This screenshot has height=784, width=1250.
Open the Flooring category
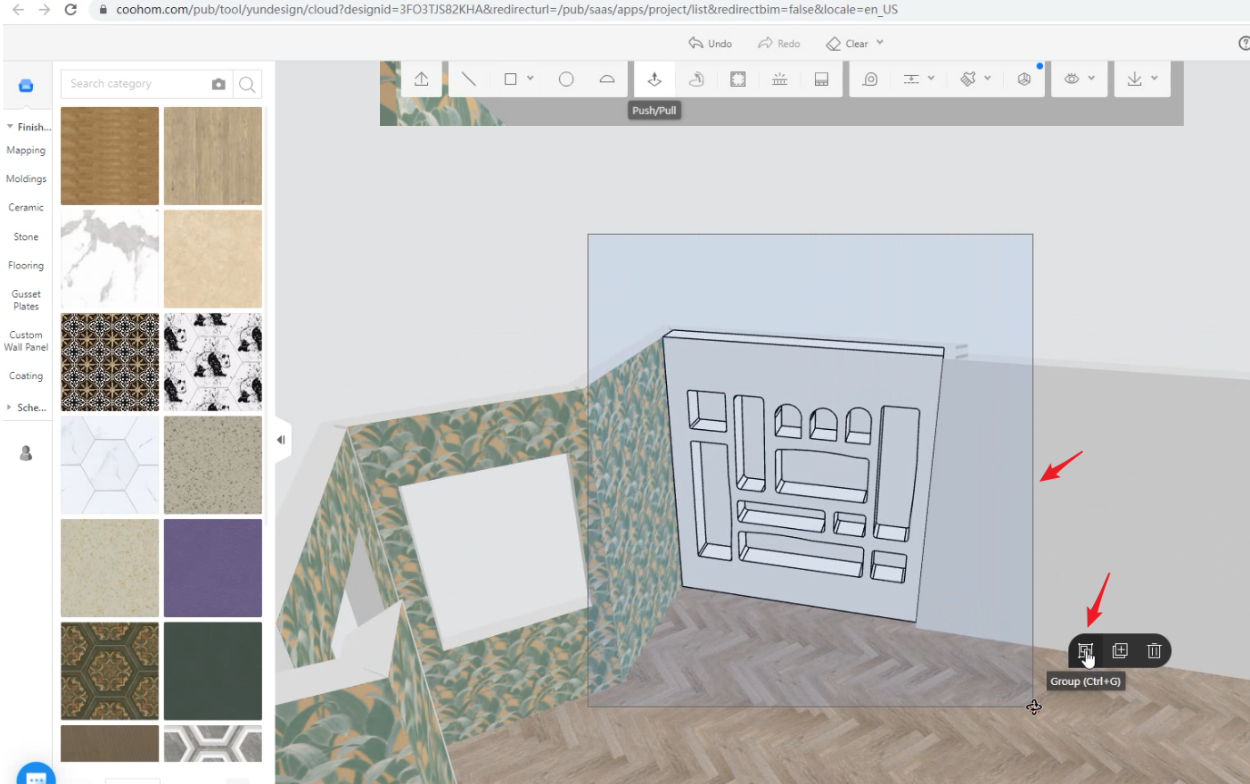click(26, 265)
